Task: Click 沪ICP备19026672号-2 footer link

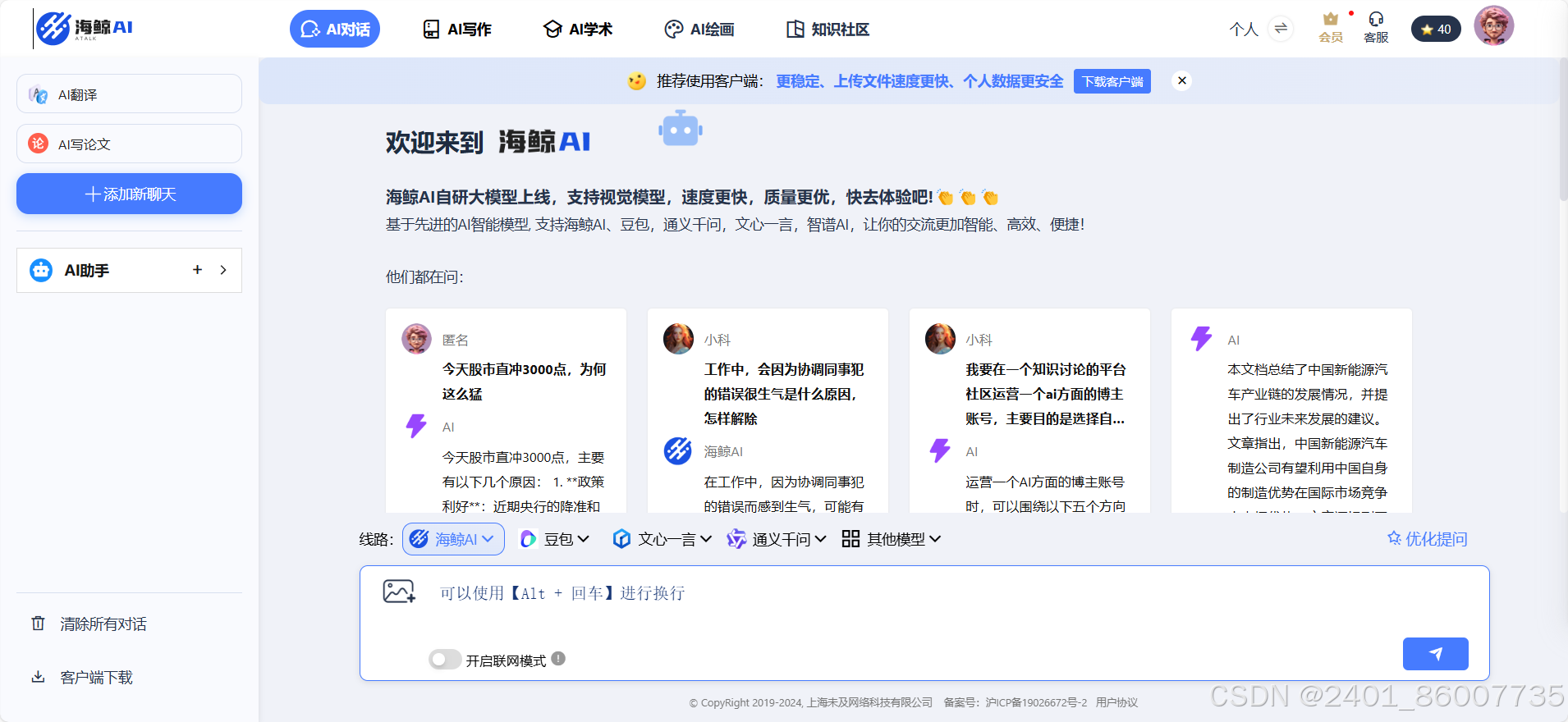Action: (1036, 702)
